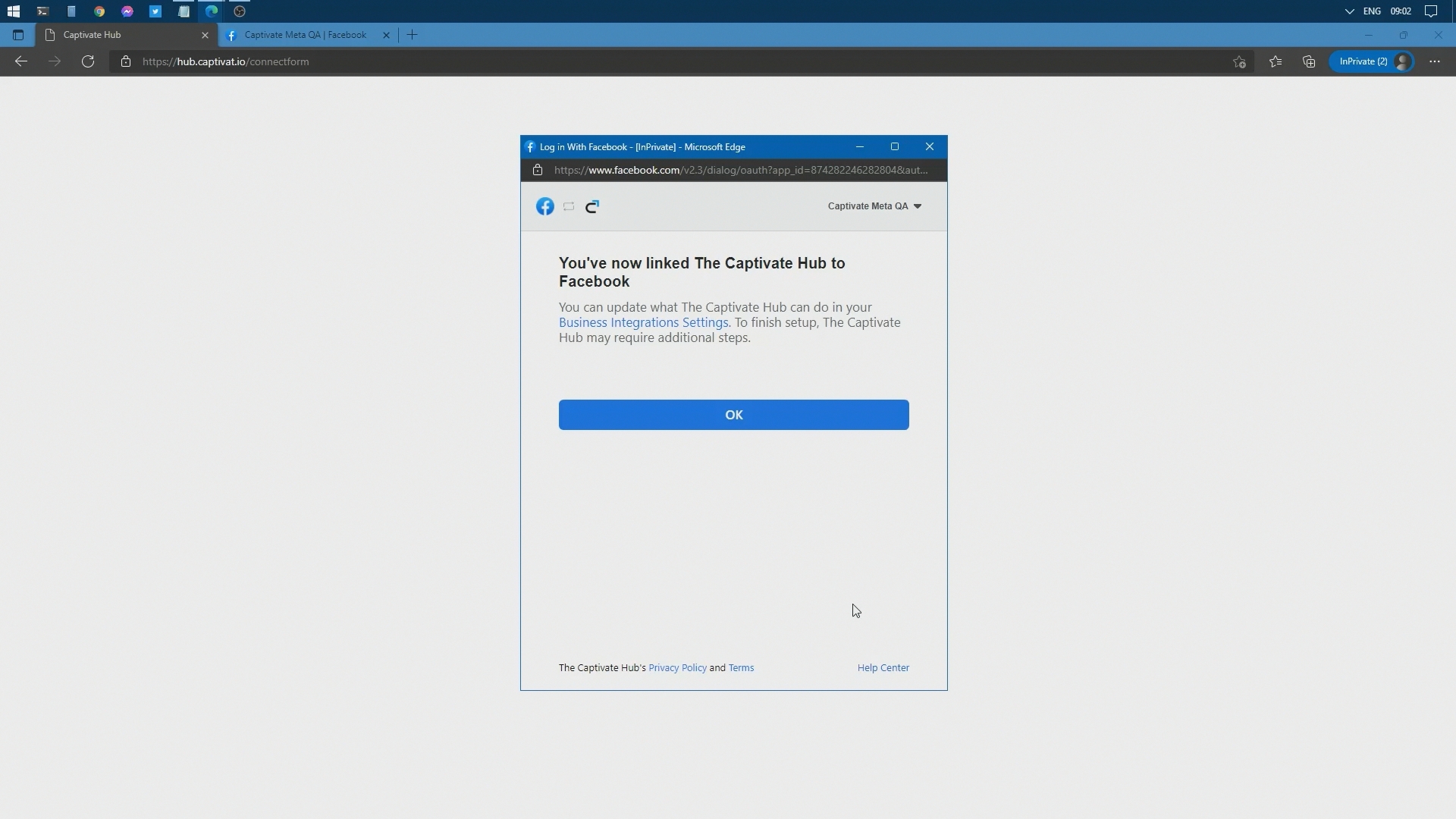Open the tab actions menu icon
This screenshot has width=1456, height=819.
click(18, 35)
